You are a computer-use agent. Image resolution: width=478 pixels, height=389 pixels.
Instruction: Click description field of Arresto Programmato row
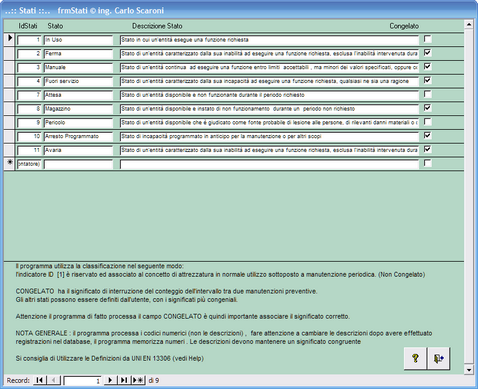coord(269,136)
